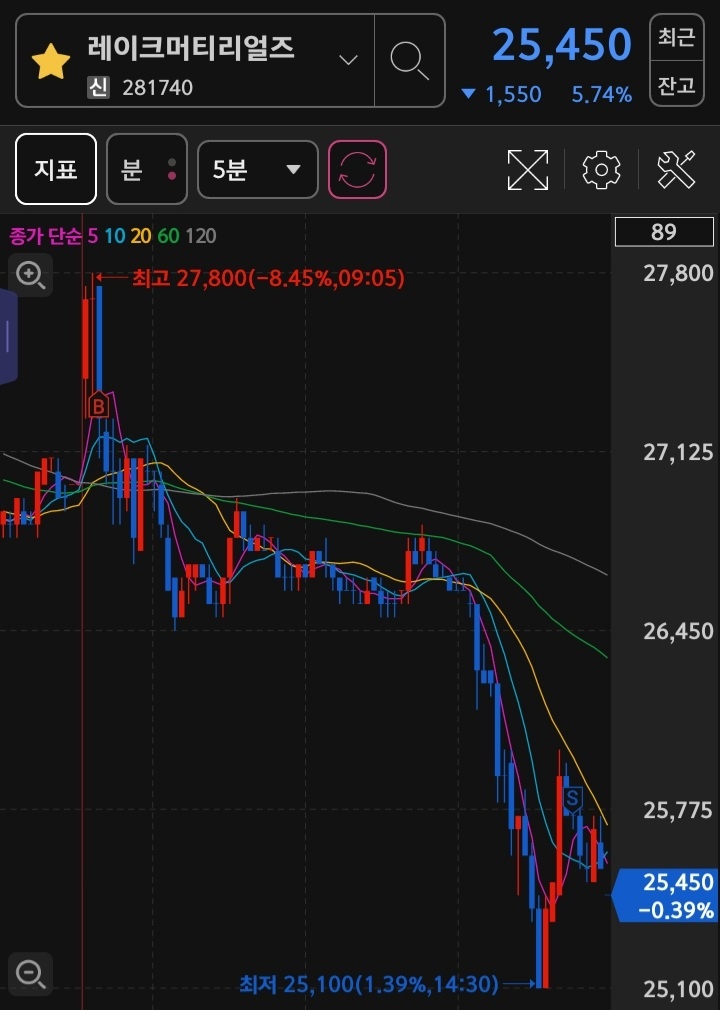Screen dimensions: 720x1010
Task: Toggle the yellow favorite star
Action: point(51,62)
